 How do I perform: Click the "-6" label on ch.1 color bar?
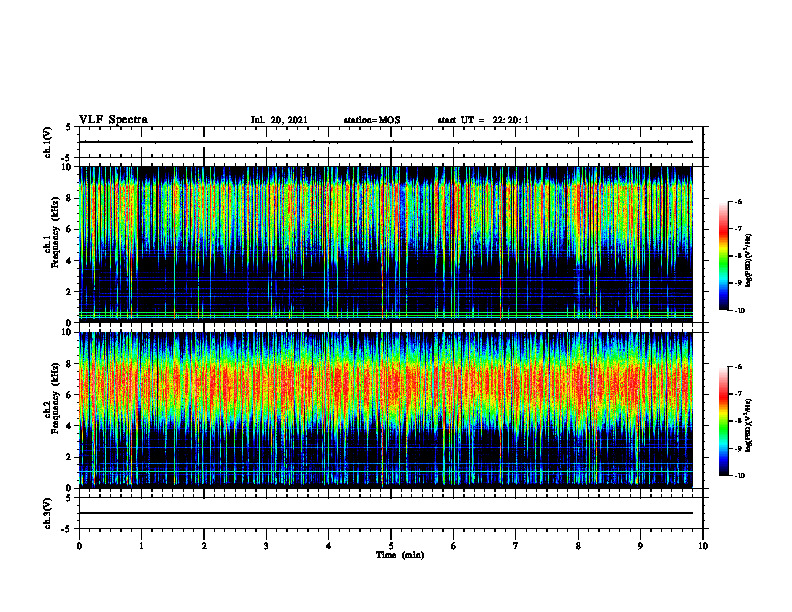738,202
